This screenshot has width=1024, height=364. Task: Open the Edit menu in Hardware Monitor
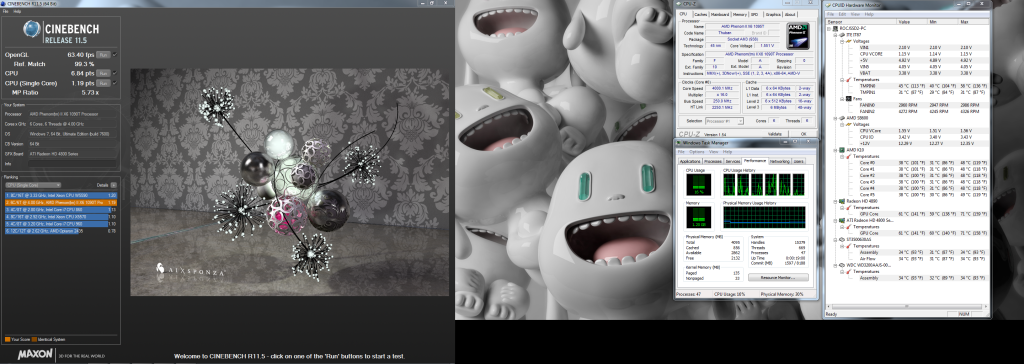coord(841,14)
